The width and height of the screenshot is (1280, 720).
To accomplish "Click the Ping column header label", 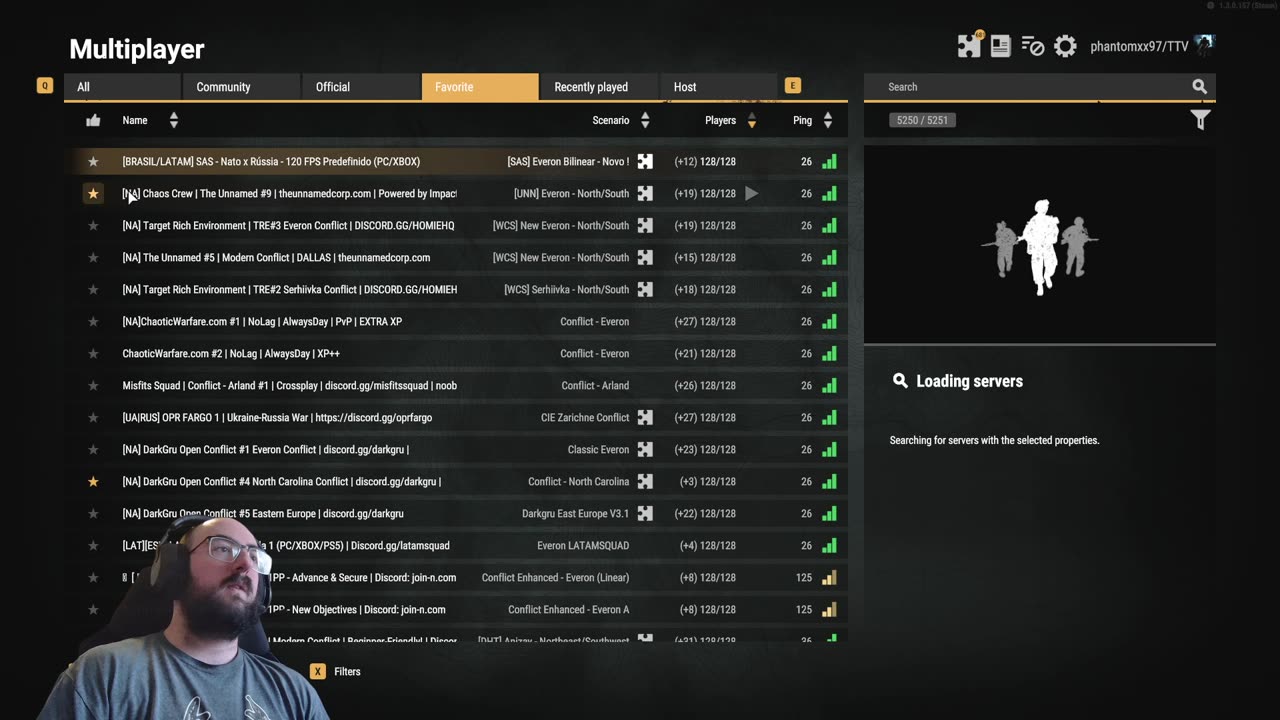I will [802, 120].
